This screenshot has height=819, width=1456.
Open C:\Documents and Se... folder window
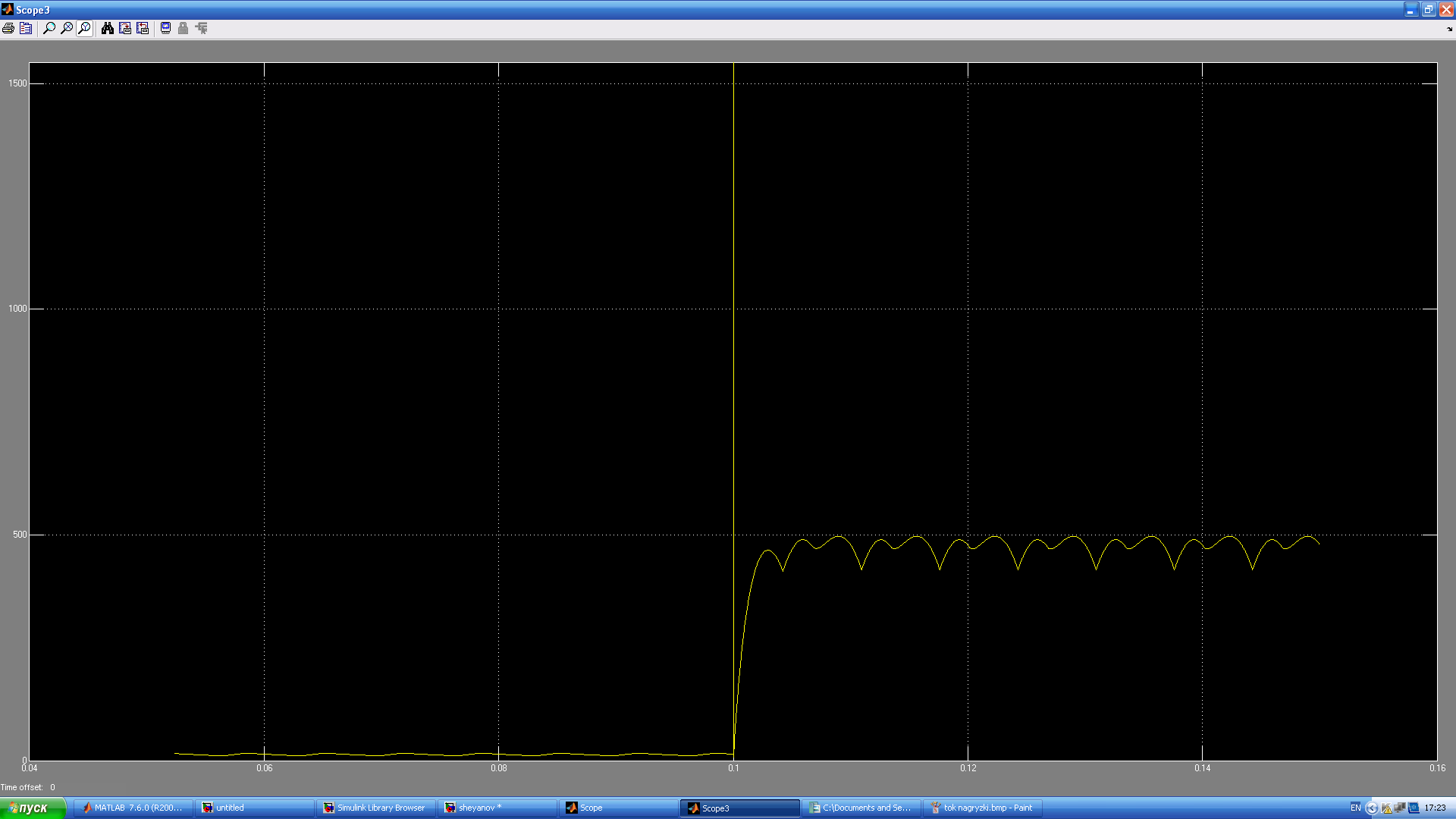tap(861, 808)
